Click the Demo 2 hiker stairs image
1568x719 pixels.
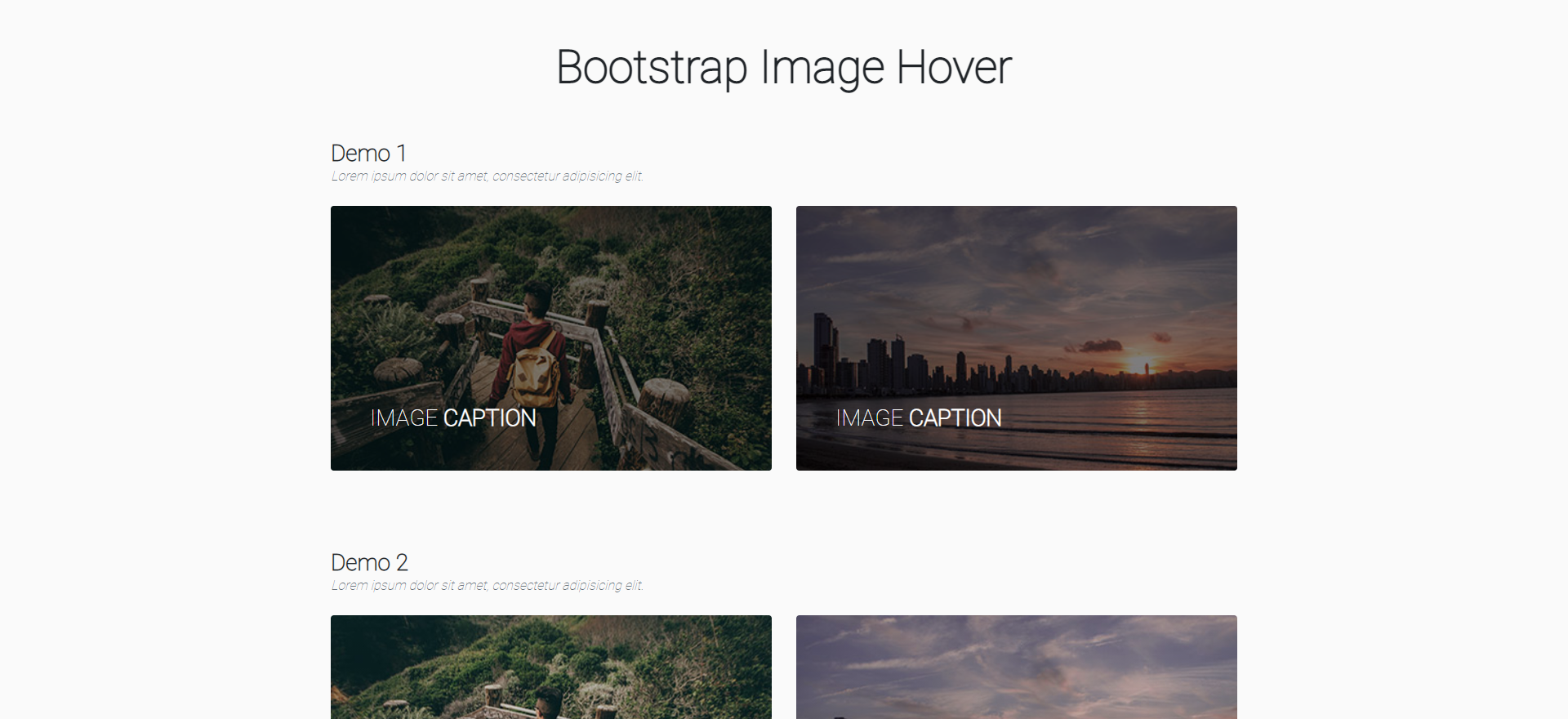click(x=551, y=667)
